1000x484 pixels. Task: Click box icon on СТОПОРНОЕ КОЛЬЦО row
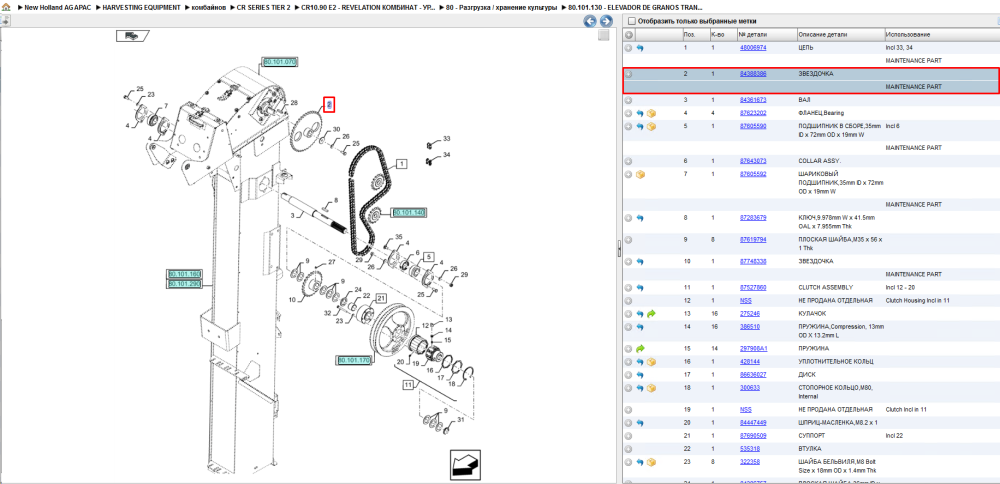(652, 388)
